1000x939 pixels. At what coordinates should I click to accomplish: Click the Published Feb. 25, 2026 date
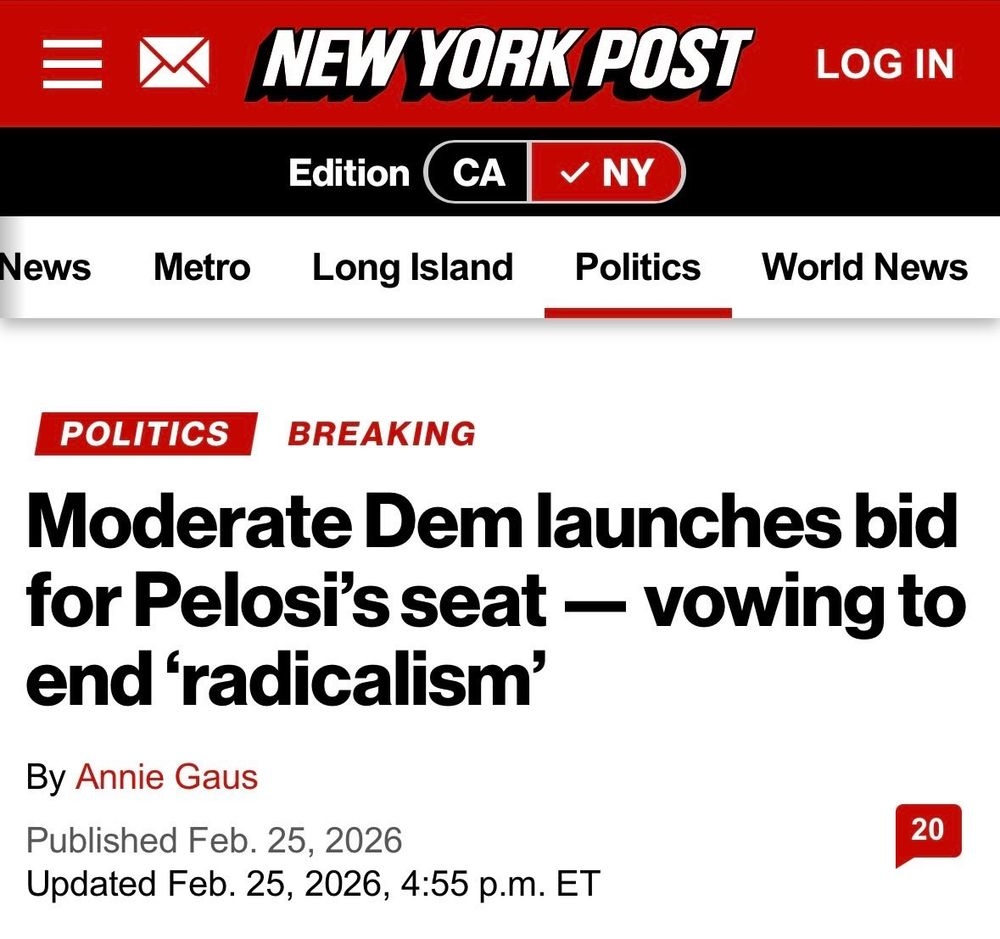(214, 839)
